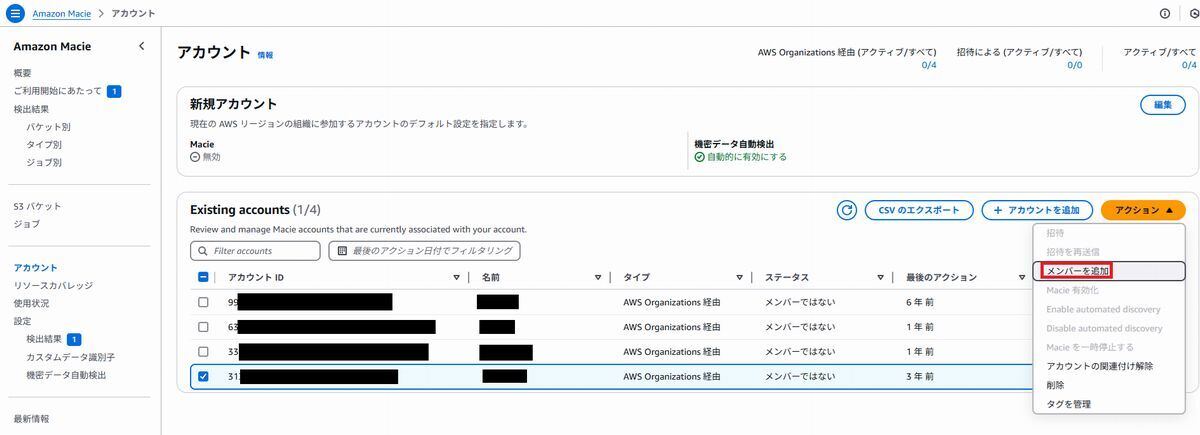Click the Amazon Macie breadcrumb link
The width and height of the screenshot is (1200, 435).
60,13
